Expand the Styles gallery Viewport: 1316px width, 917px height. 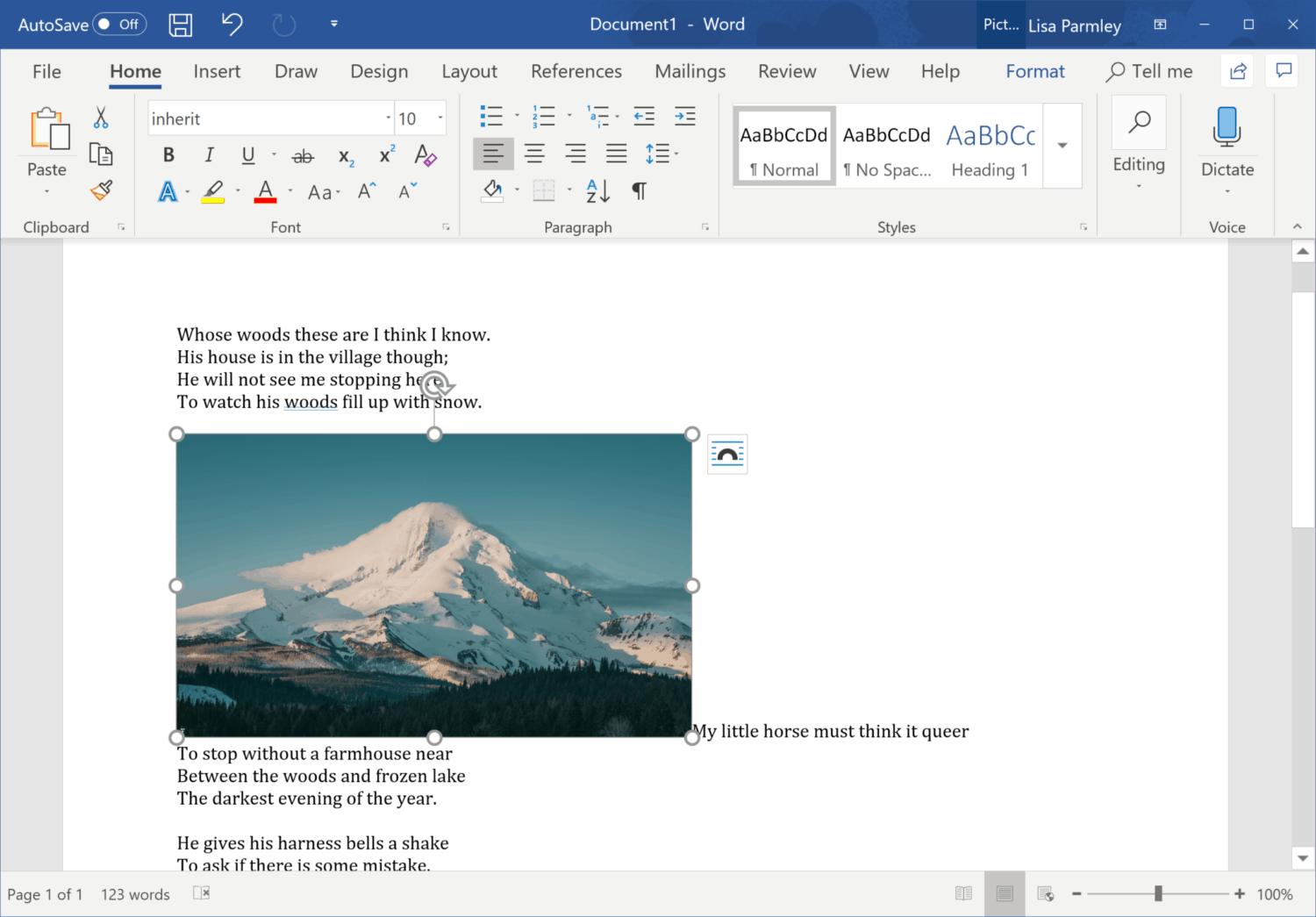pyautogui.click(x=1062, y=147)
